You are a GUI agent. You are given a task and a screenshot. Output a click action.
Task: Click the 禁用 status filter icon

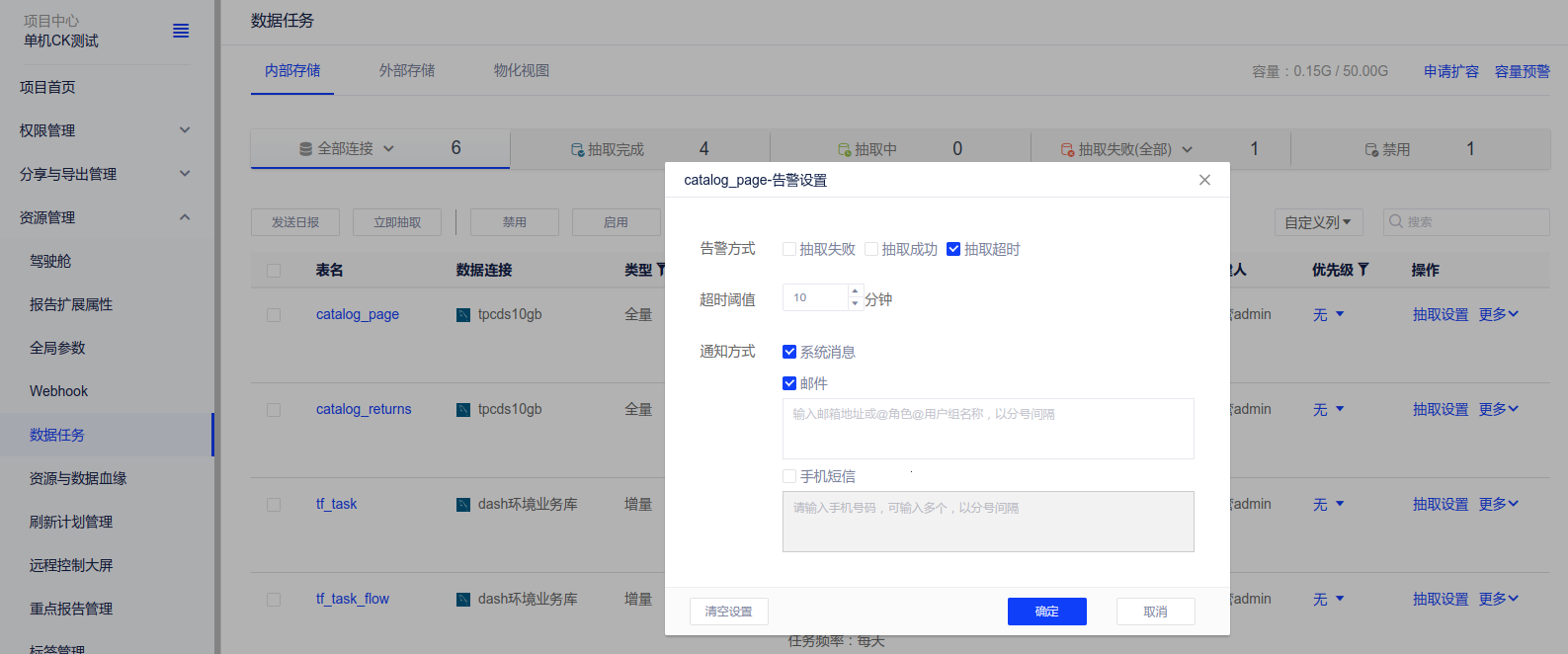1371,150
